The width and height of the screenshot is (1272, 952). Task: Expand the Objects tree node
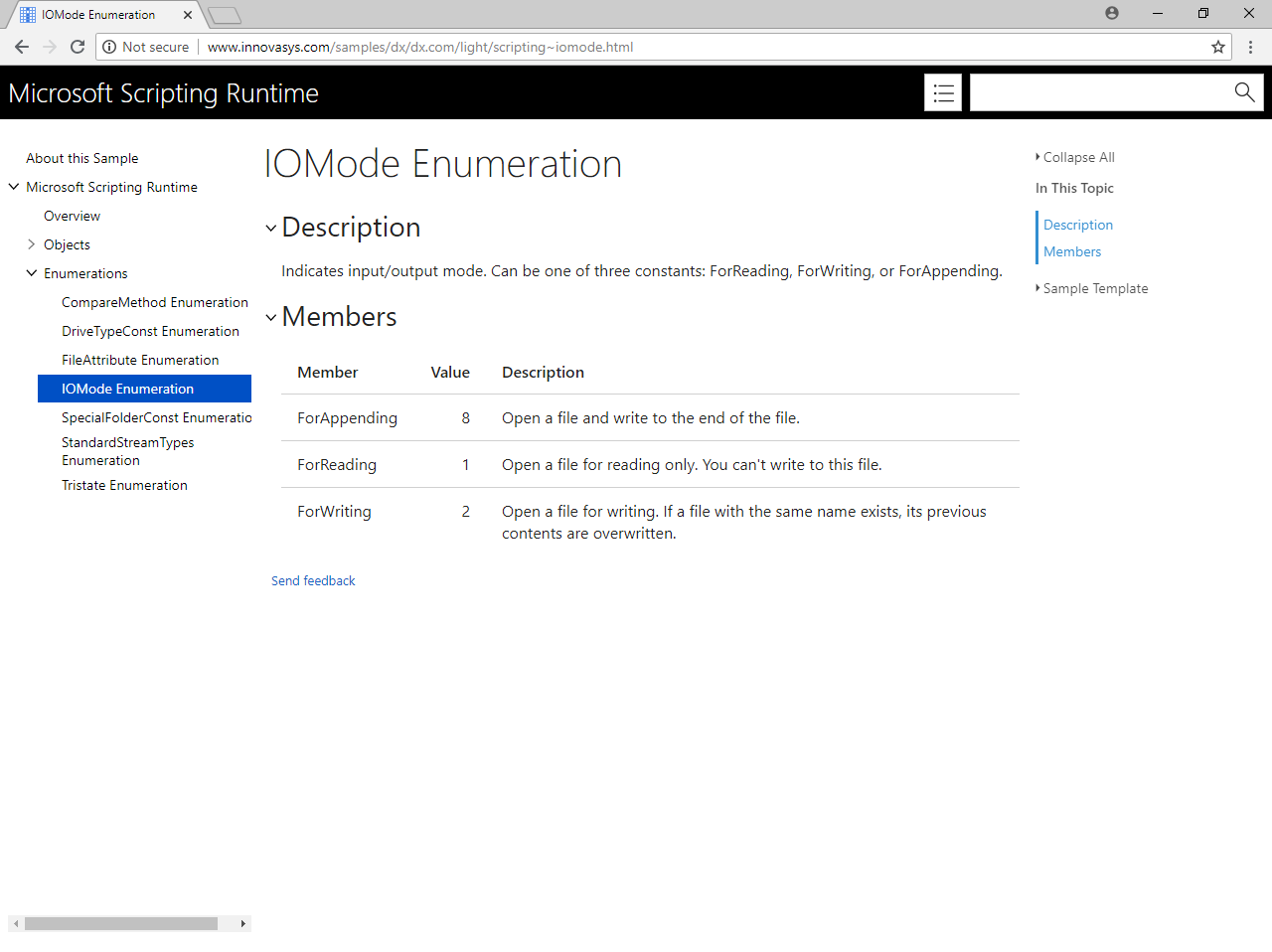pos(32,244)
